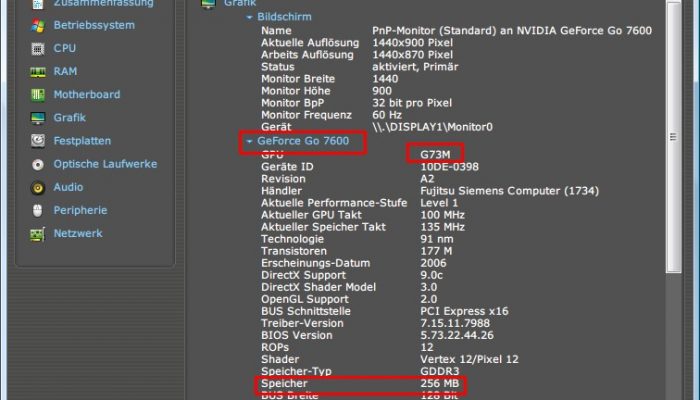The image size is (700, 400).
Task: Click the G73M GPU value
Action: coord(435,155)
